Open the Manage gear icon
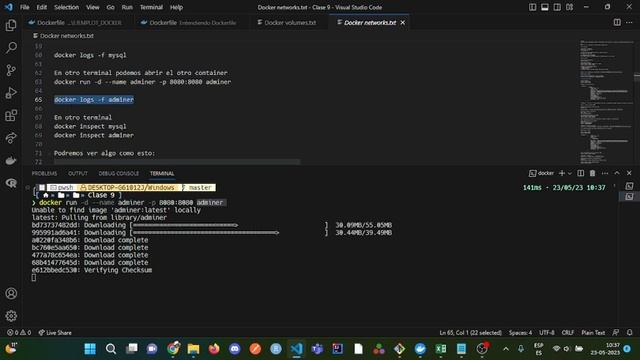The height and width of the screenshot is (360, 640). 11,316
